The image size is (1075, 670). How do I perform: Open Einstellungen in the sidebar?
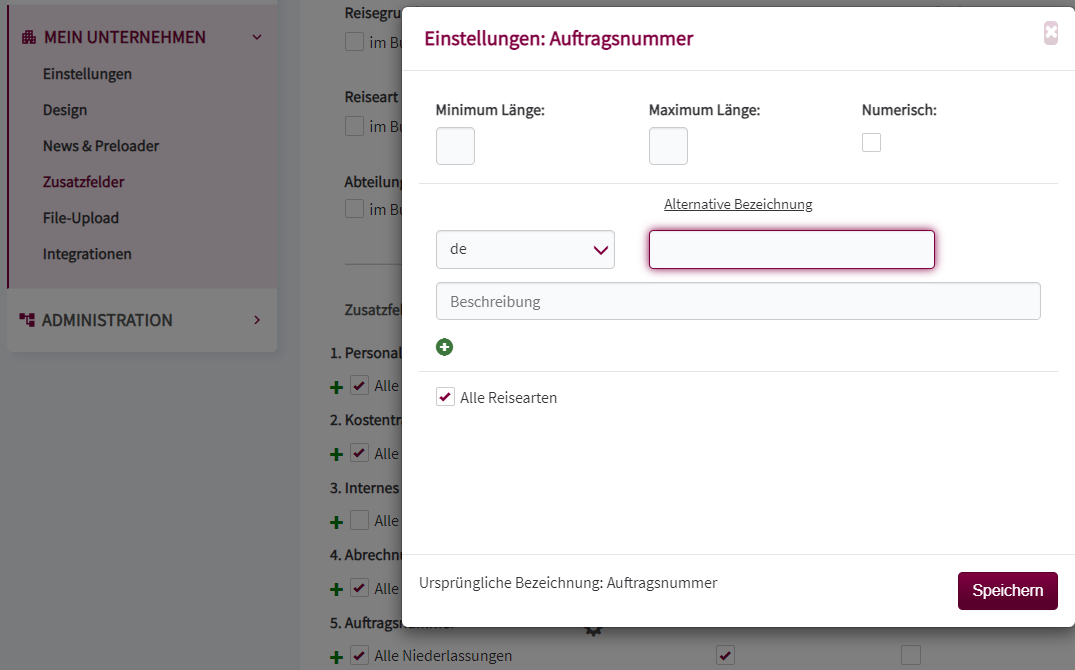tap(87, 74)
